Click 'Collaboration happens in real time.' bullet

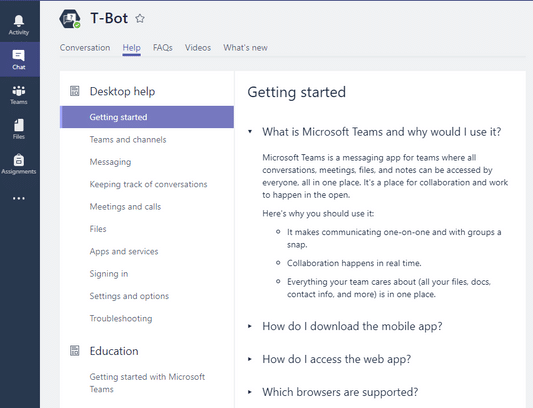[354, 263]
